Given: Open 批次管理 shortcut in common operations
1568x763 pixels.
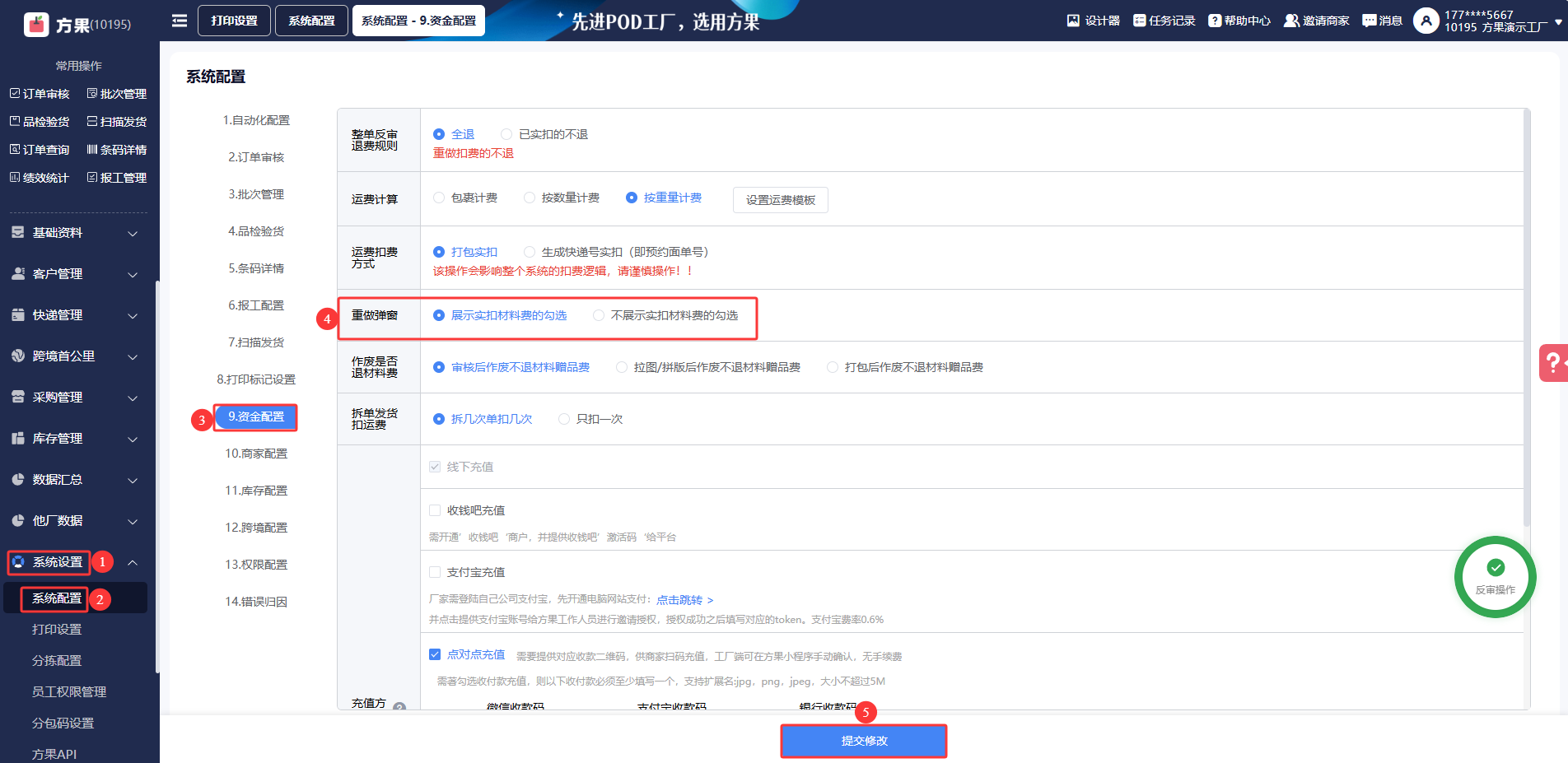Looking at the screenshot, I should coord(117,94).
